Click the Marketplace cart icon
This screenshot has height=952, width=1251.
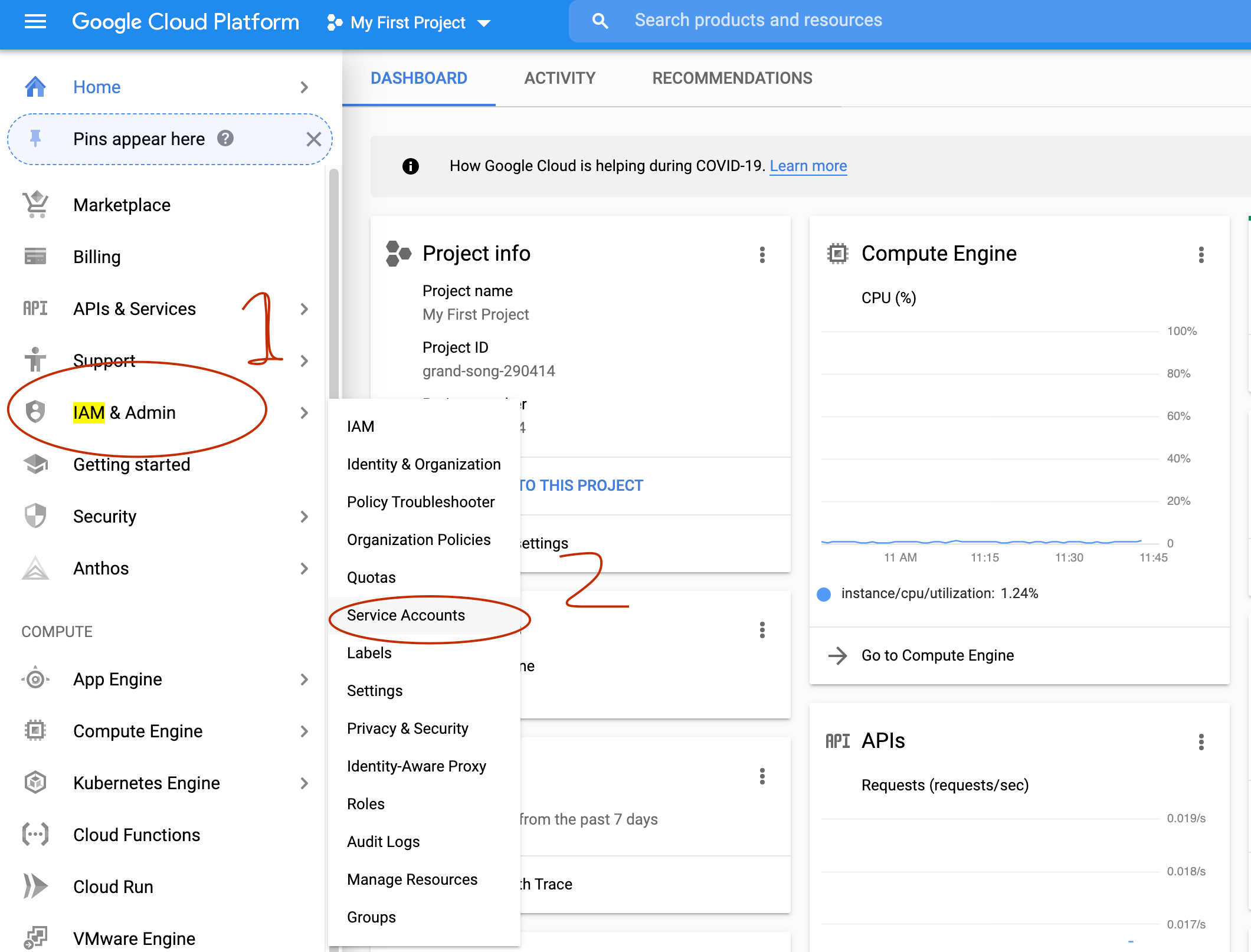[35, 205]
